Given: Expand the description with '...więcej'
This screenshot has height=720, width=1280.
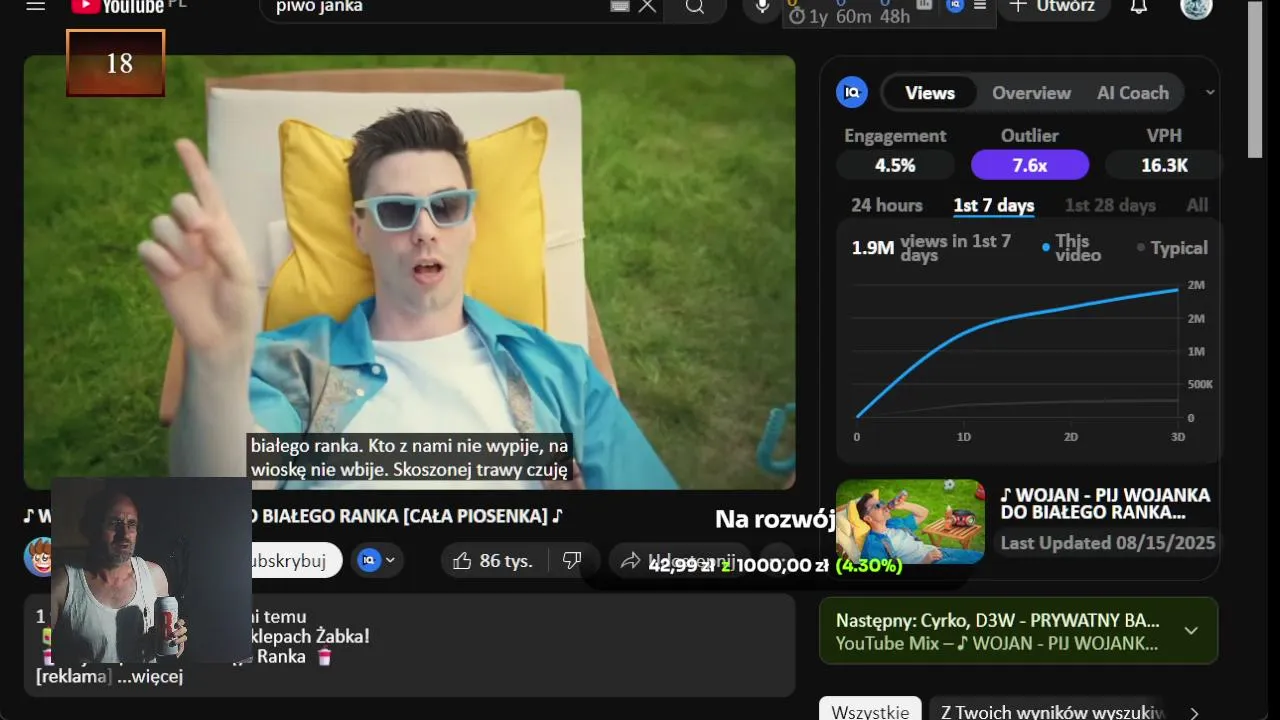Looking at the screenshot, I should [150, 677].
